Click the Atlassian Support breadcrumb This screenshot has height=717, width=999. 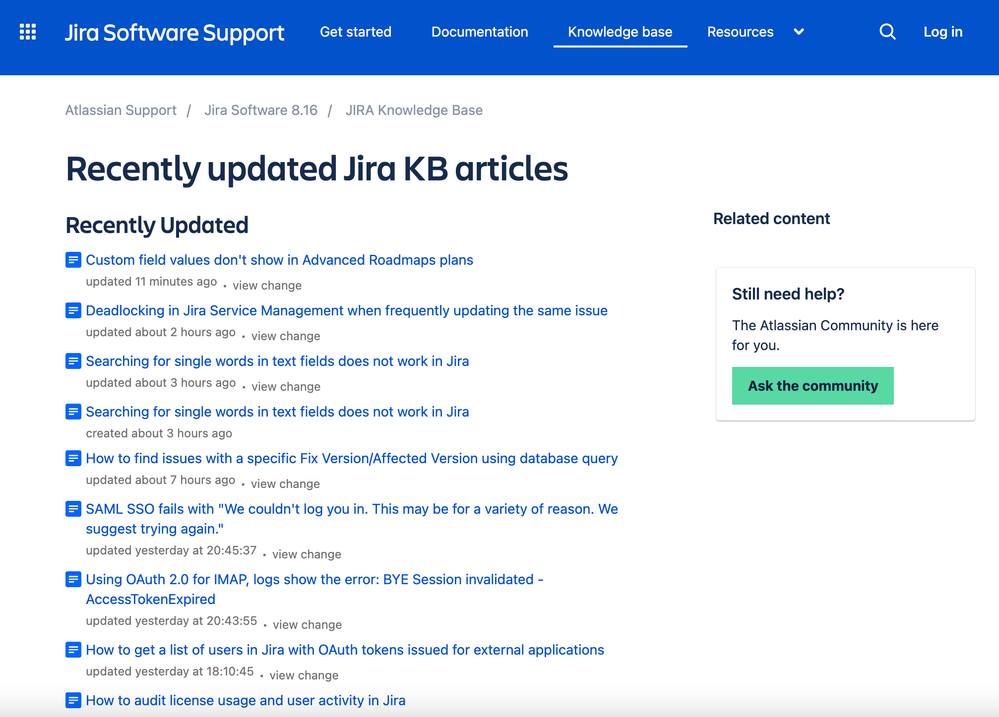tap(120, 110)
